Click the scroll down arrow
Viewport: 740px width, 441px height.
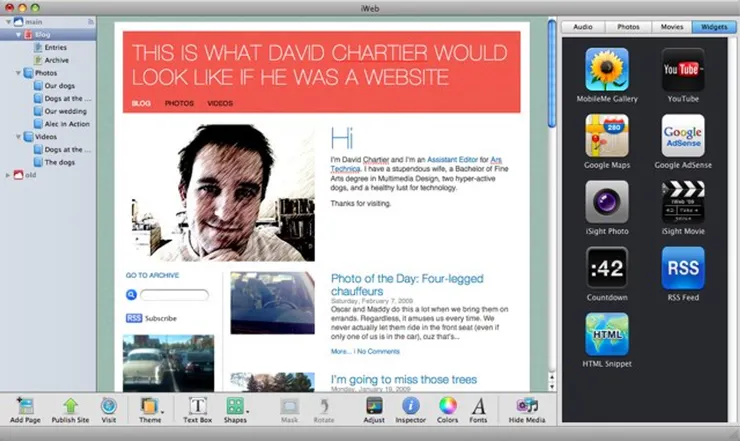click(552, 387)
